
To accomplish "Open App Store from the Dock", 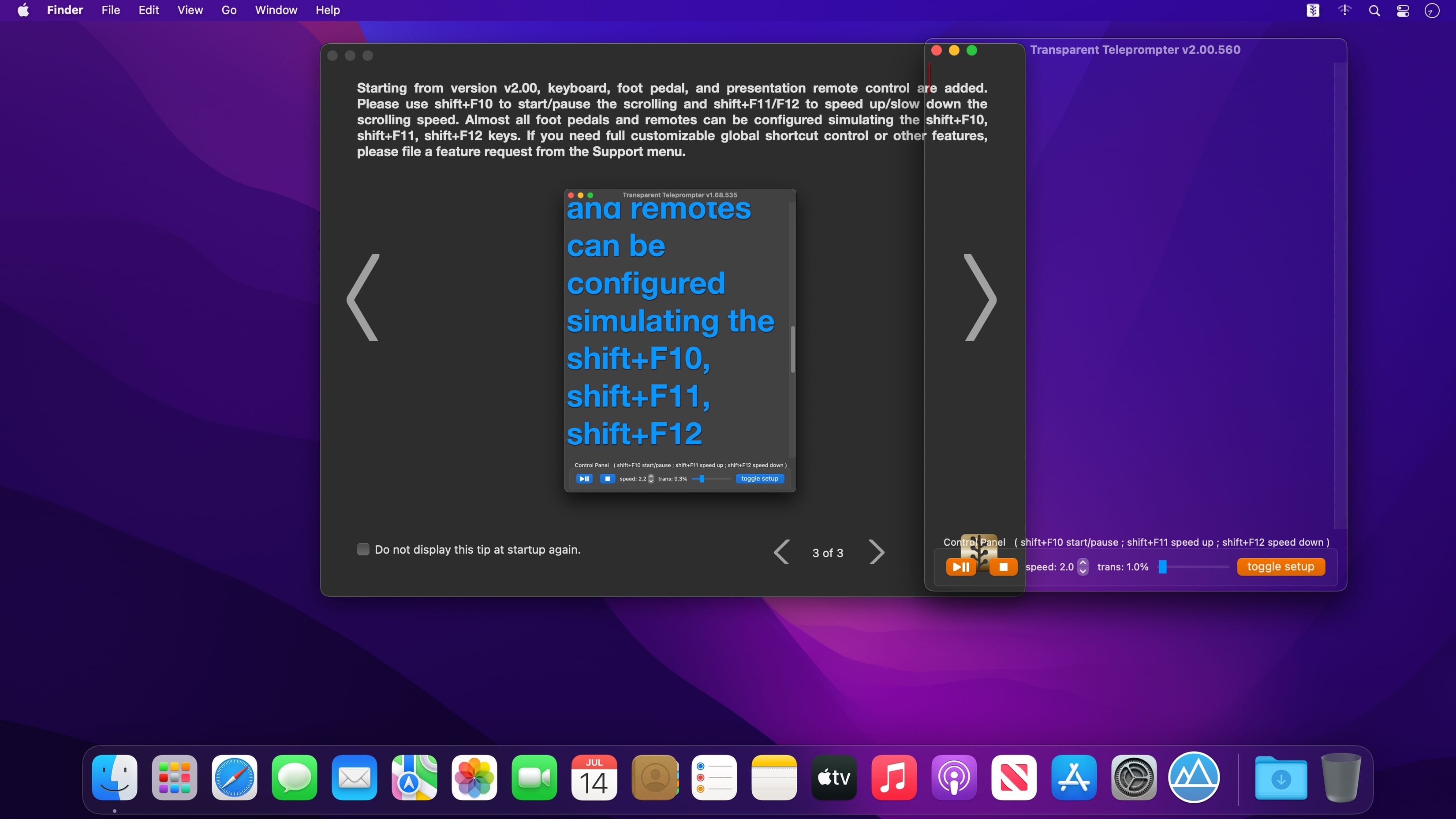I will [1074, 777].
